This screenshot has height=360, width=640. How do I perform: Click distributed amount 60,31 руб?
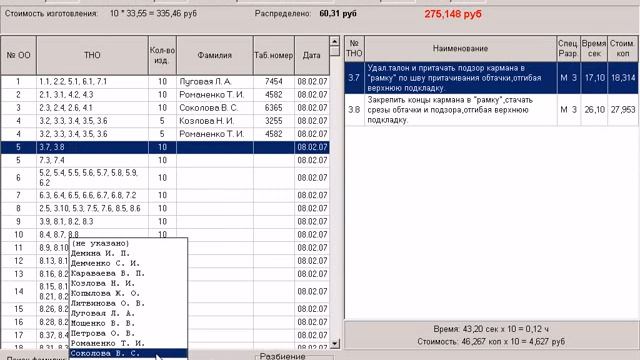coord(338,14)
